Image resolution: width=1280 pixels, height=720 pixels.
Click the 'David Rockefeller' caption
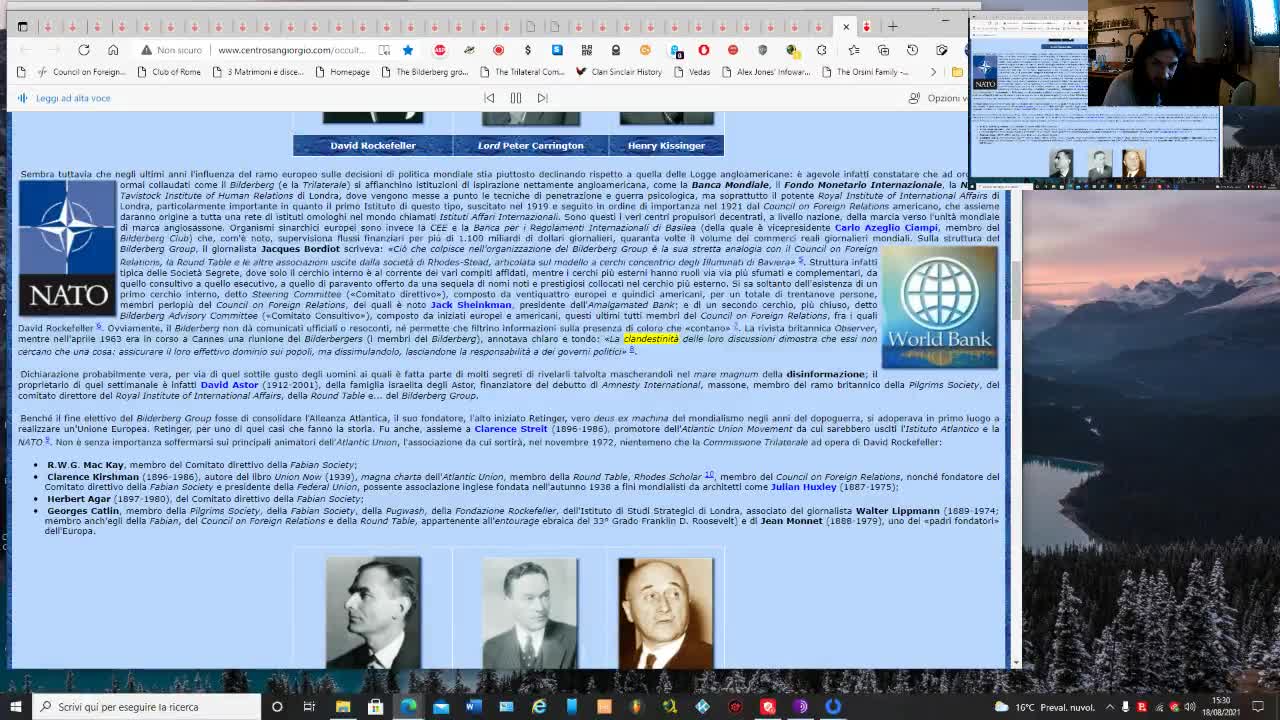point(373,146)
